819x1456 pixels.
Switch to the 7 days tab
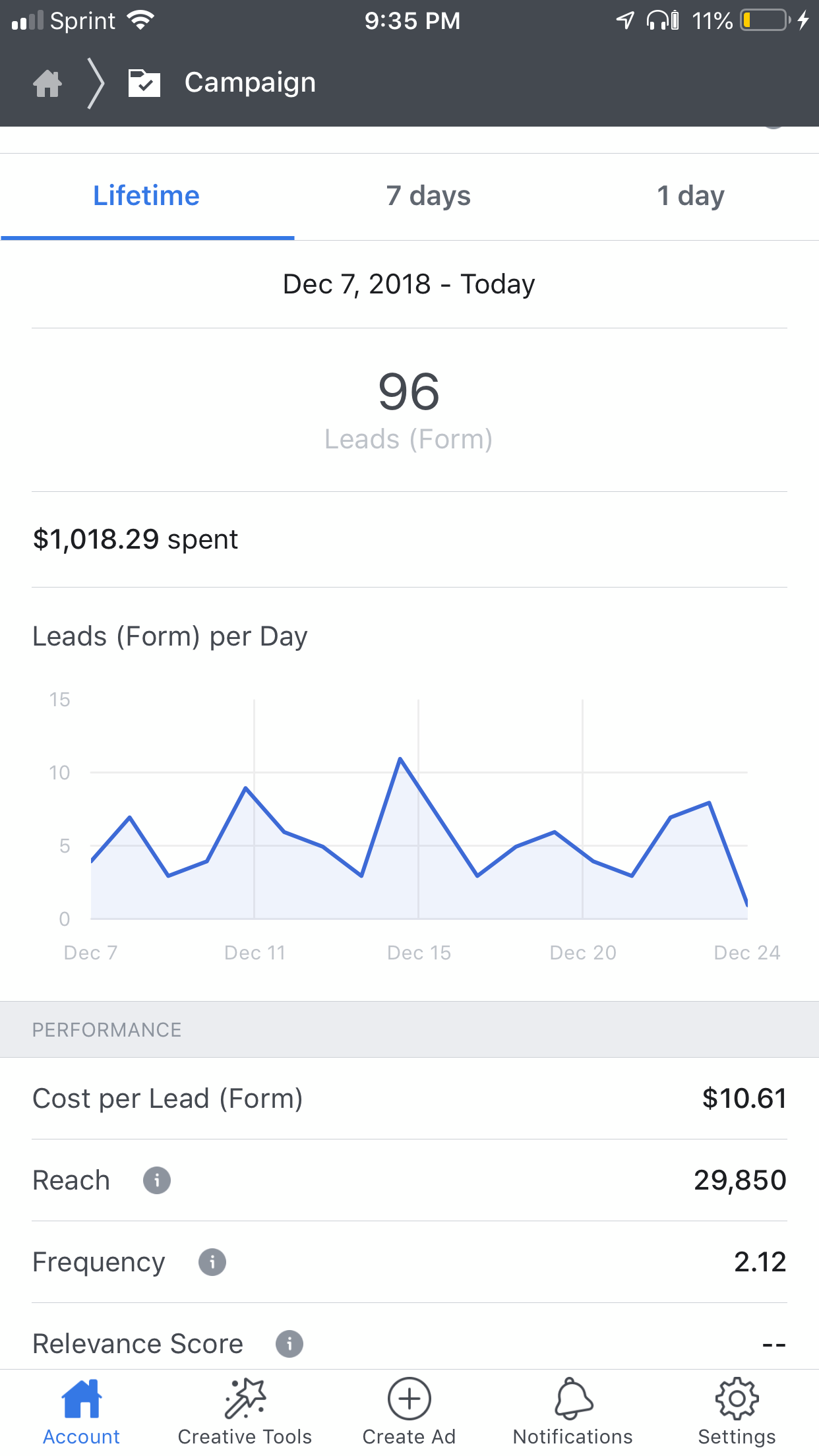(429, 197)
